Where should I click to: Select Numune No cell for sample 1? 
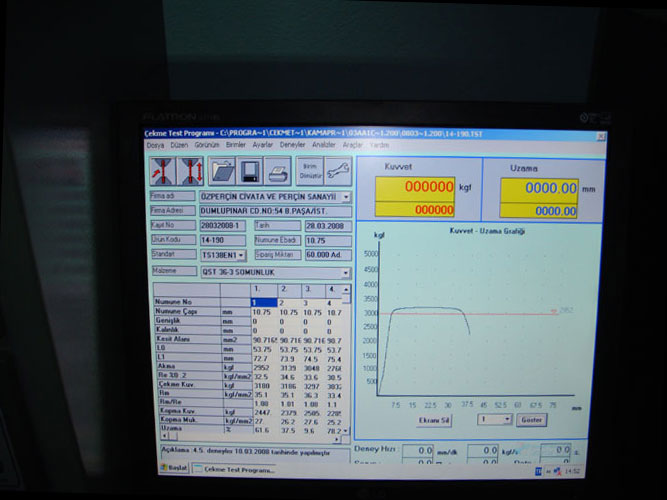pos(263,302)
